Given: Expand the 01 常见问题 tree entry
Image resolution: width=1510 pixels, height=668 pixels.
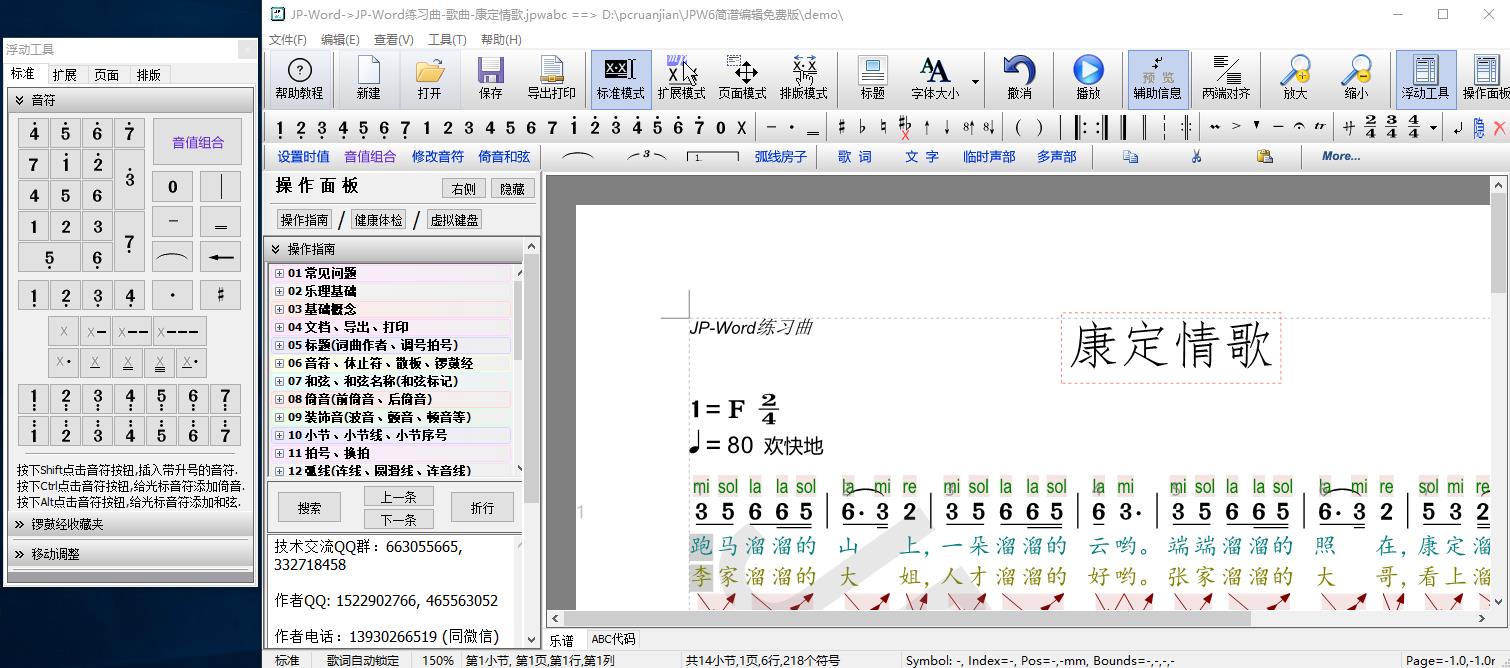Looking at the screenshot, I should [x=278, y=272].
